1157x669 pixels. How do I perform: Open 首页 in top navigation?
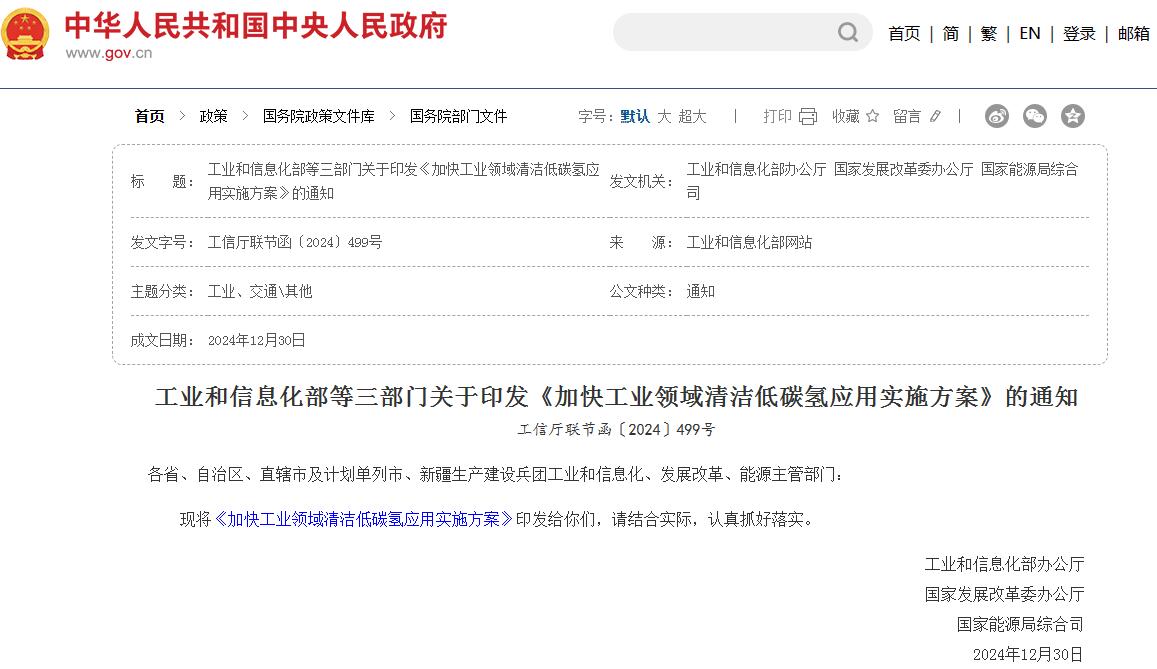[904, 34]
